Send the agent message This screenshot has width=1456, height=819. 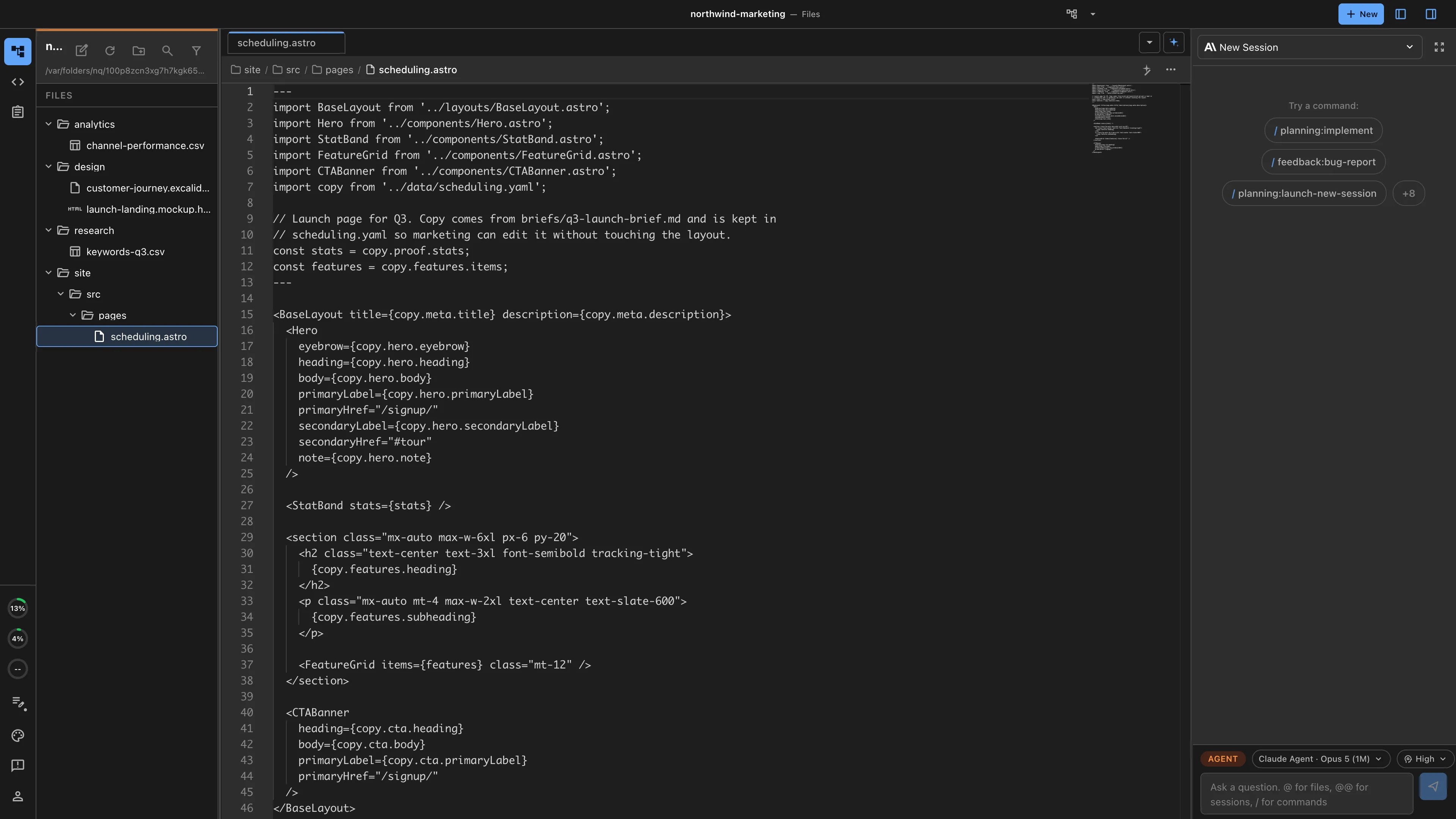1433,786
